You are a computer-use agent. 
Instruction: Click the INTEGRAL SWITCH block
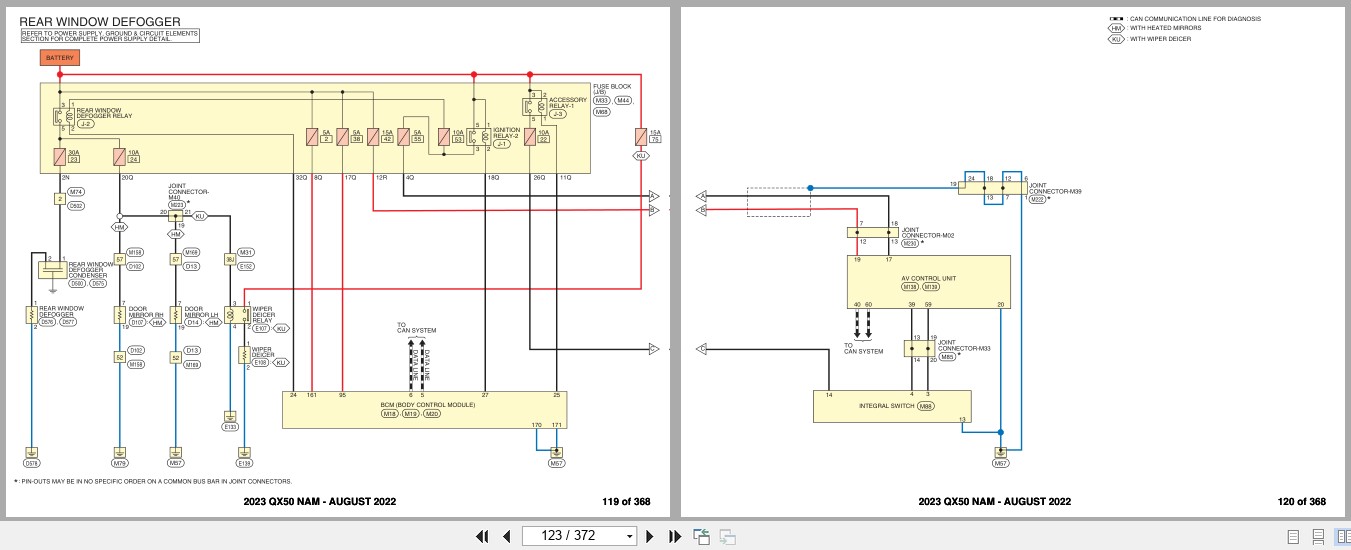(x=892, y=406)
